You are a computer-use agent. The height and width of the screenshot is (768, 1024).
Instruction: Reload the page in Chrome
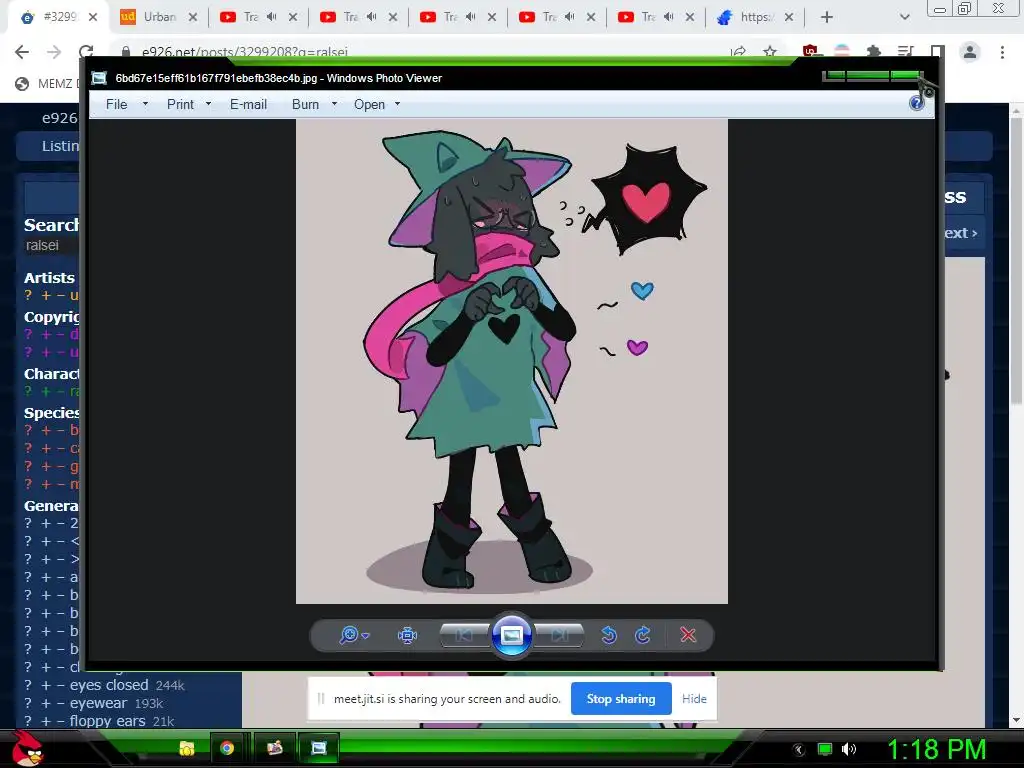[86, 51]
